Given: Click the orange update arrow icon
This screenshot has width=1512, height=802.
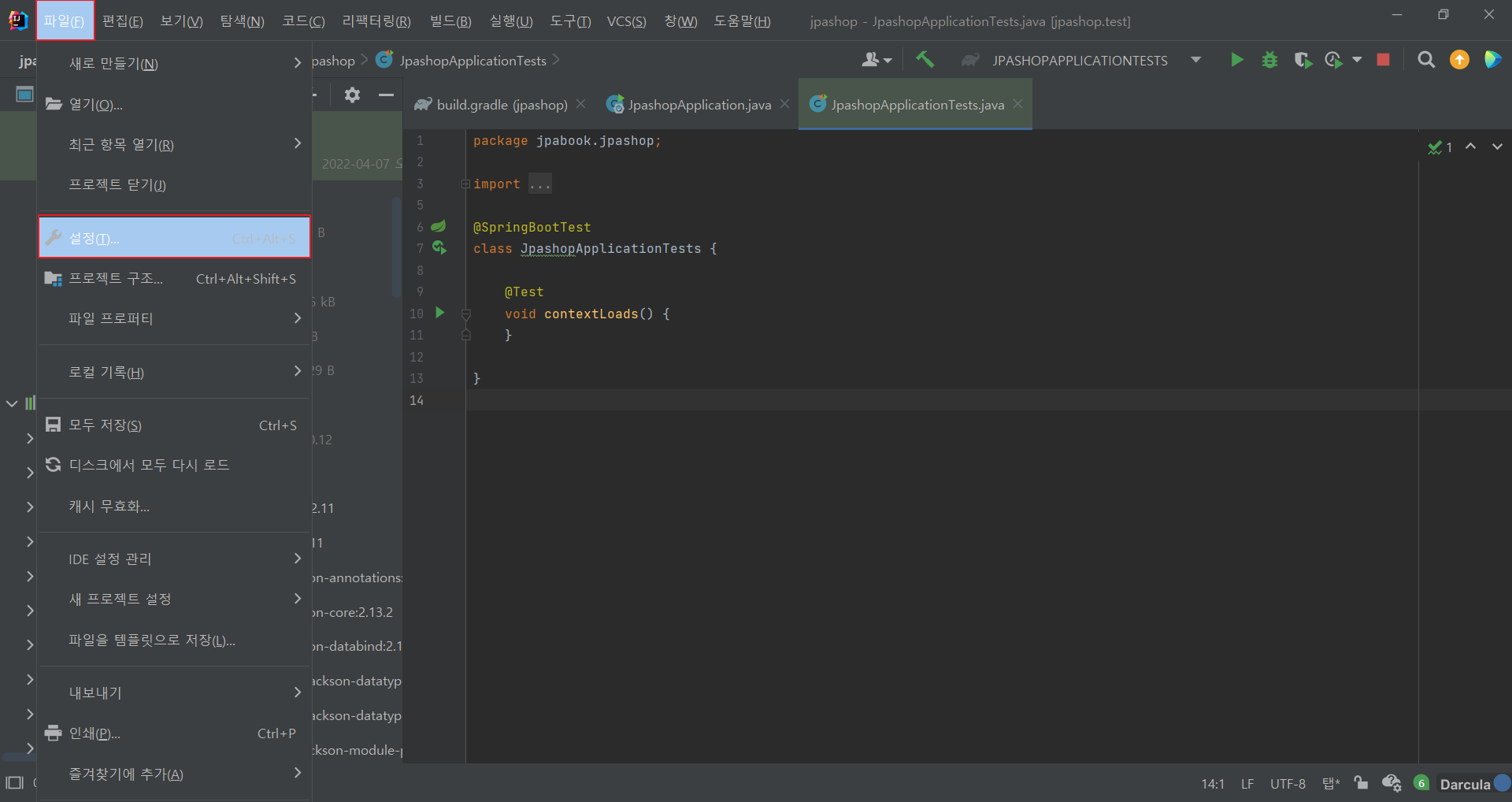Looking at the screenshot, I should 1459,60.
